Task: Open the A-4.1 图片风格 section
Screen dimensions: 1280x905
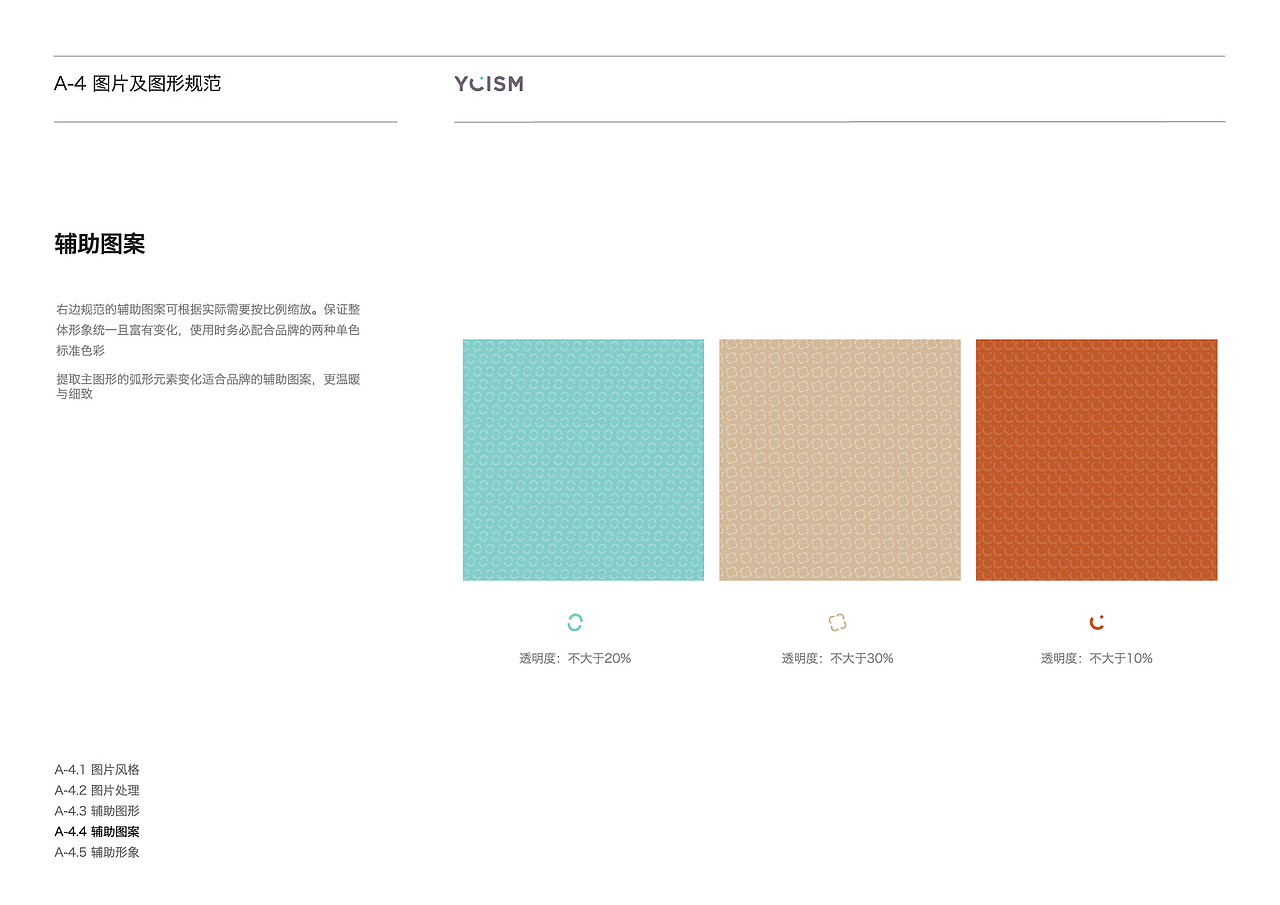Action: pos(97,770)
